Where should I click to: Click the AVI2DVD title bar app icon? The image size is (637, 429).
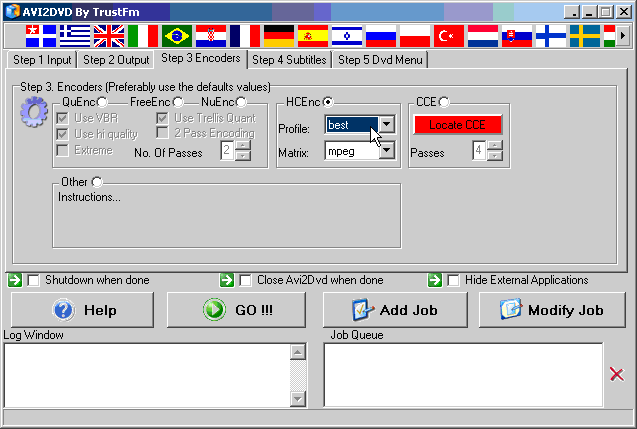pyautogui.click(x=12, y=11)
